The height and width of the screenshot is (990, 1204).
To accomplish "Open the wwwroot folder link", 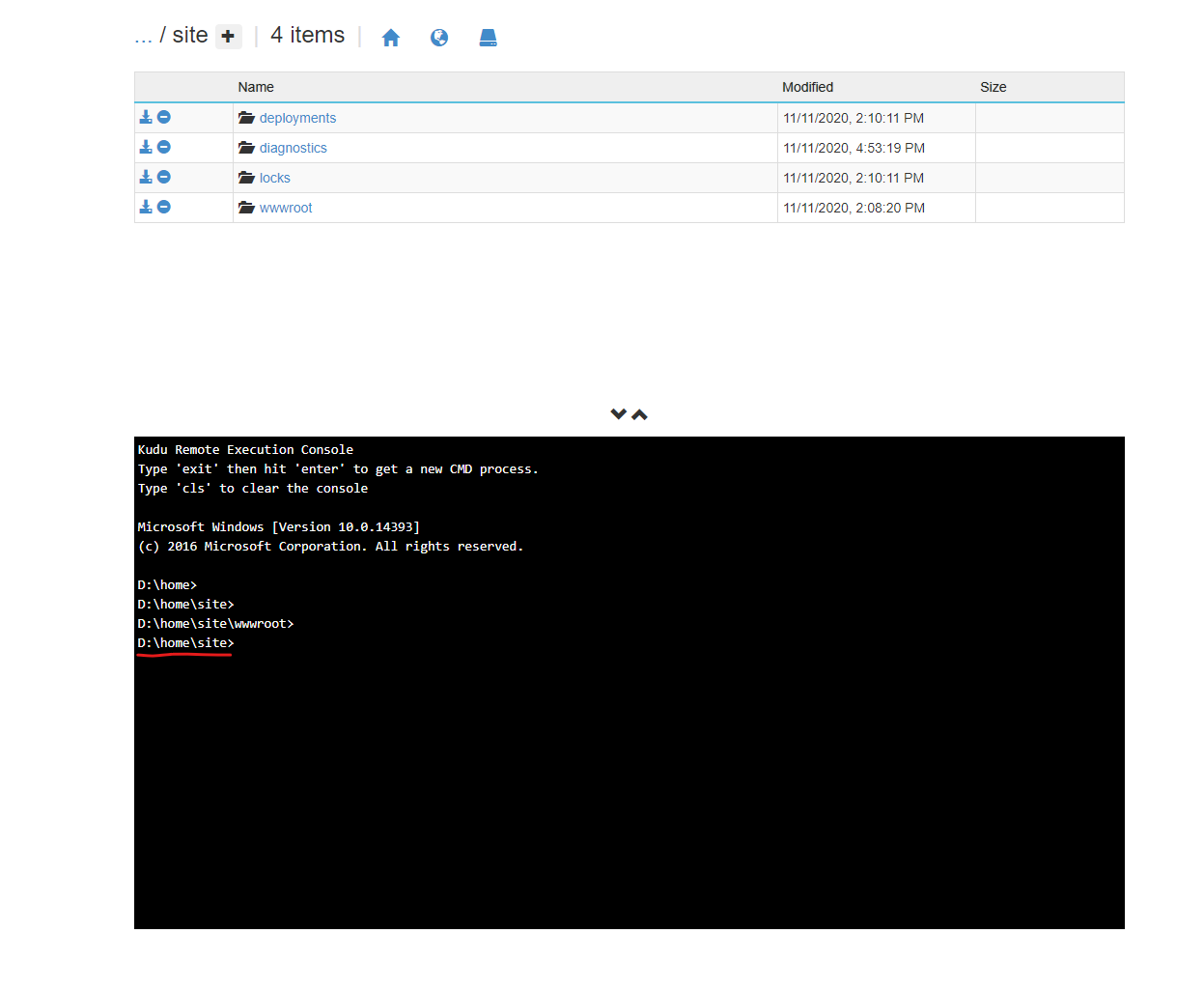I will click(286, 208).
